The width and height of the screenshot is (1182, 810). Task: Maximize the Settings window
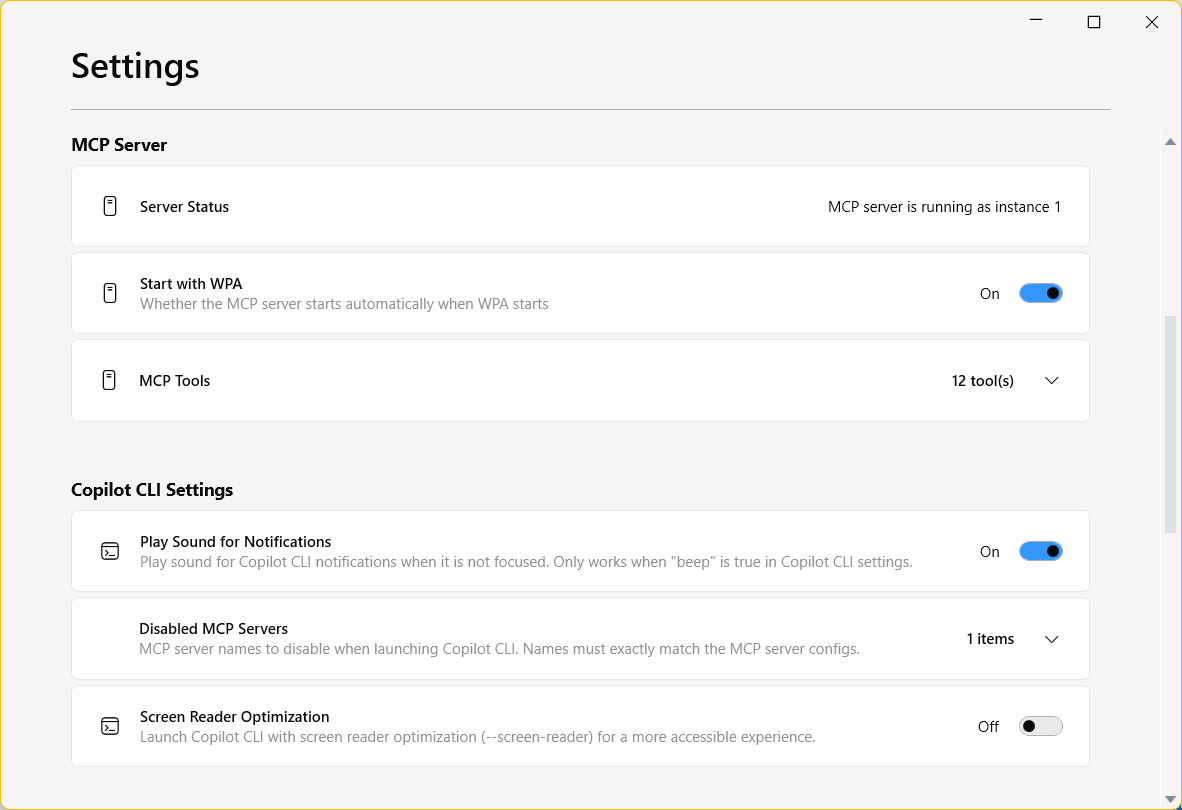click(1094, 22)
